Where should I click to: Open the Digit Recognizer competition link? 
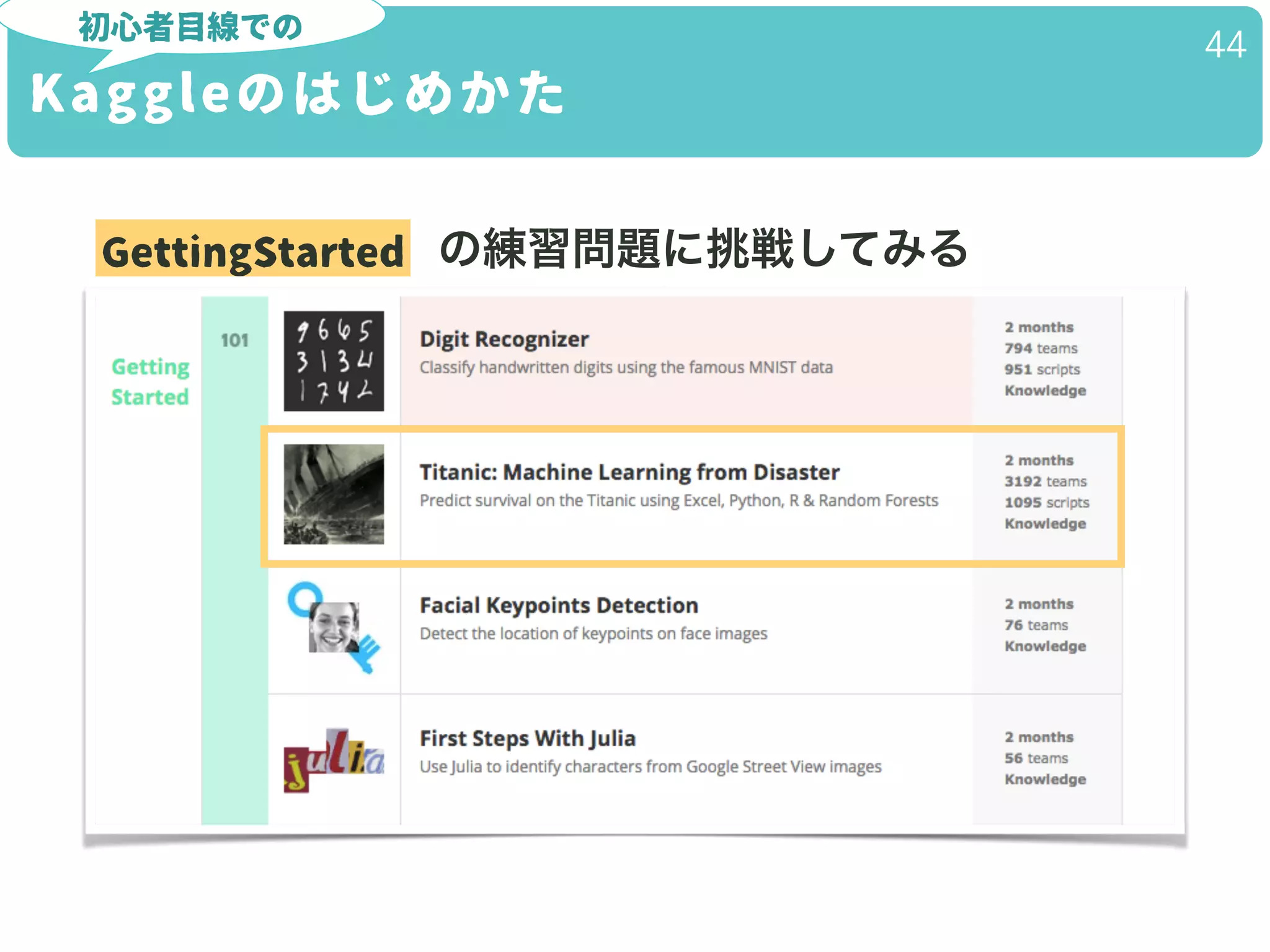tap(504, 339)
